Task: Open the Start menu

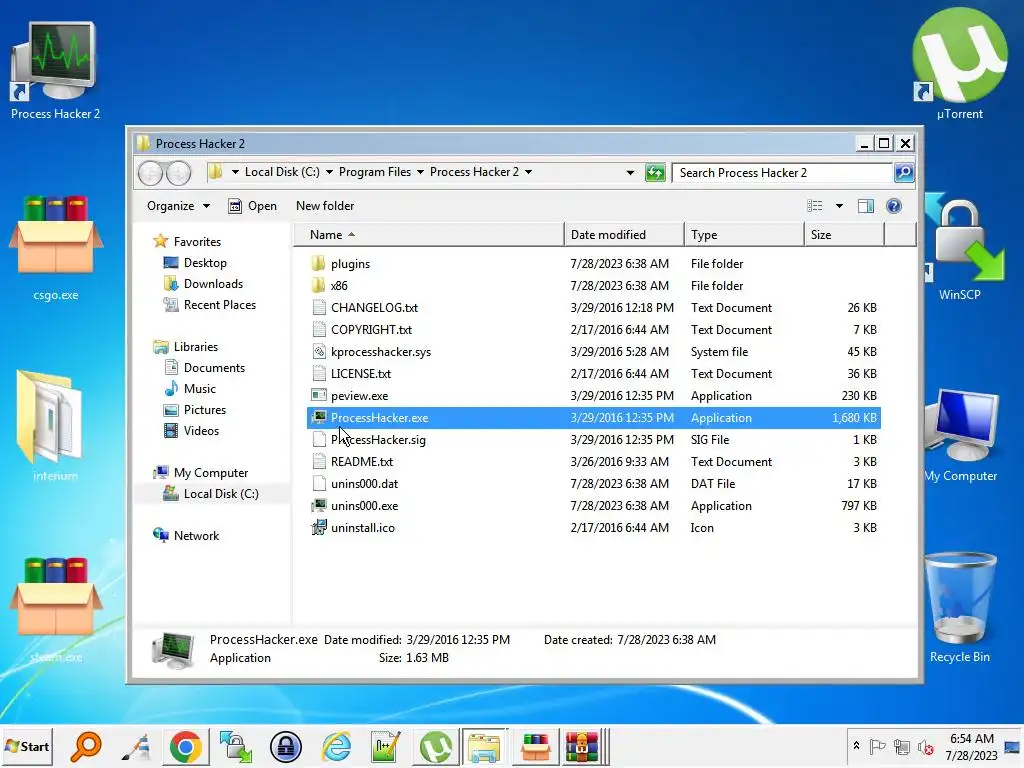Action: tap(27, 746)
